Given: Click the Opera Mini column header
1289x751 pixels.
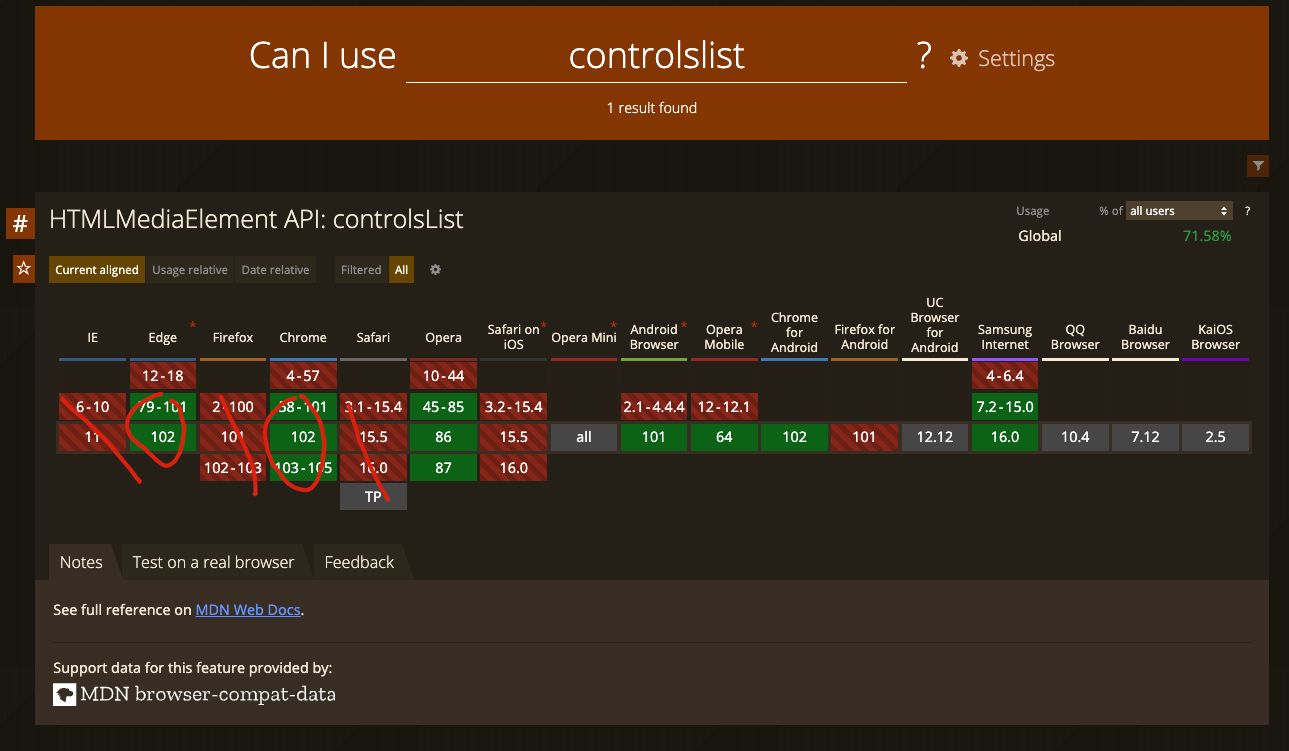Looking at the screenshot, I should (x=584, y=338).
